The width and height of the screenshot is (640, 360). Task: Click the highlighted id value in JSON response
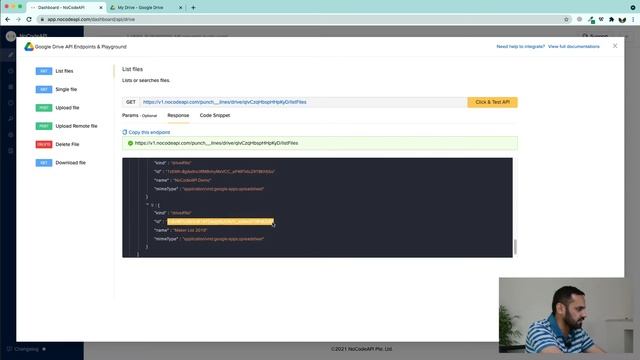pos(220,222)
